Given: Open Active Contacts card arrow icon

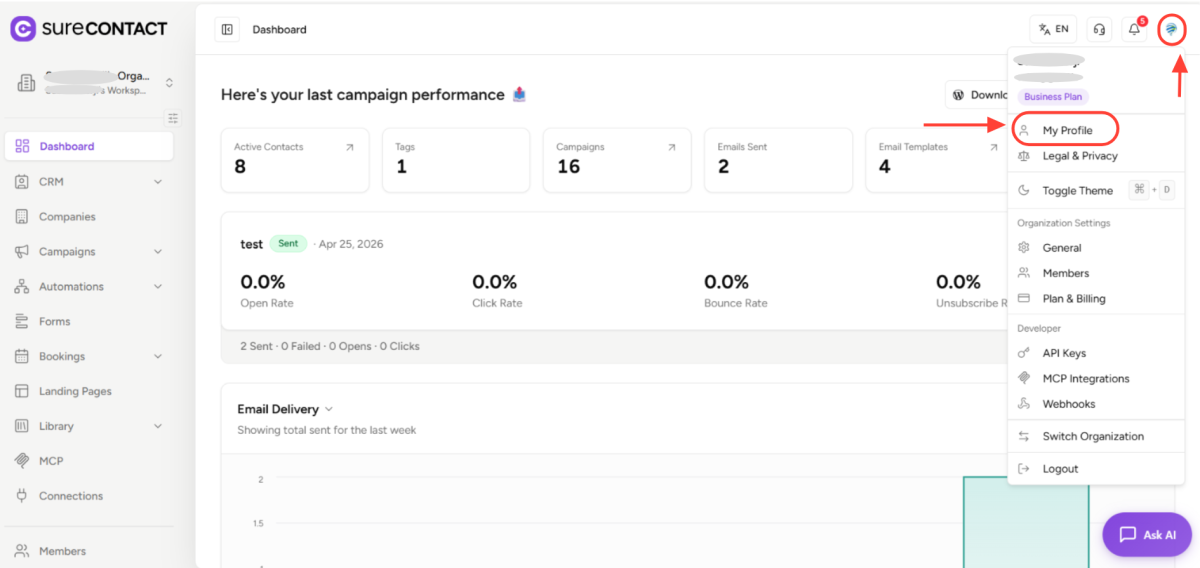Looking at the screenshot, I should pos(350,147).
